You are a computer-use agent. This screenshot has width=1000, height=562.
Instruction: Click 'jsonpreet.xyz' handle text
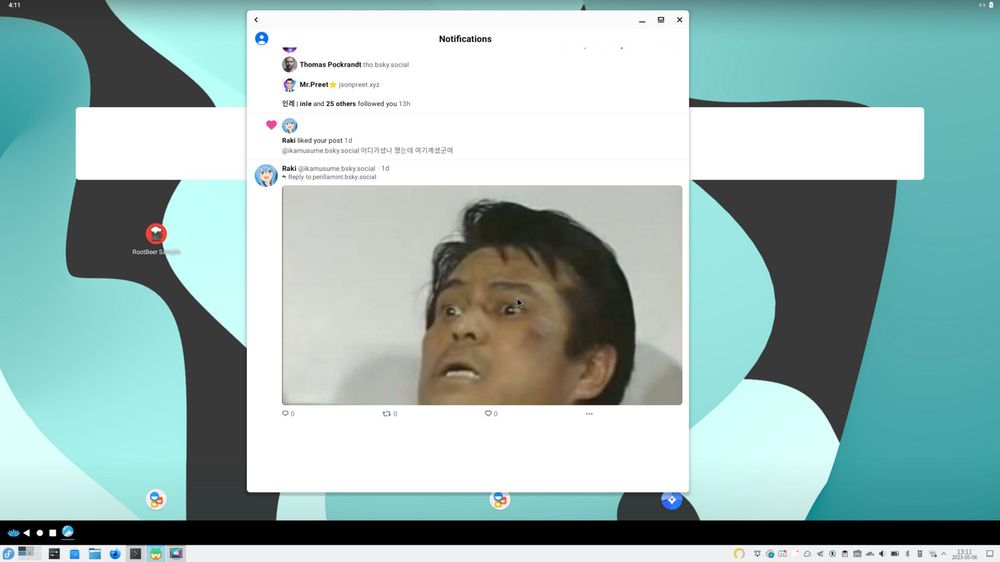pyautogui.click(x=358, y=84)
